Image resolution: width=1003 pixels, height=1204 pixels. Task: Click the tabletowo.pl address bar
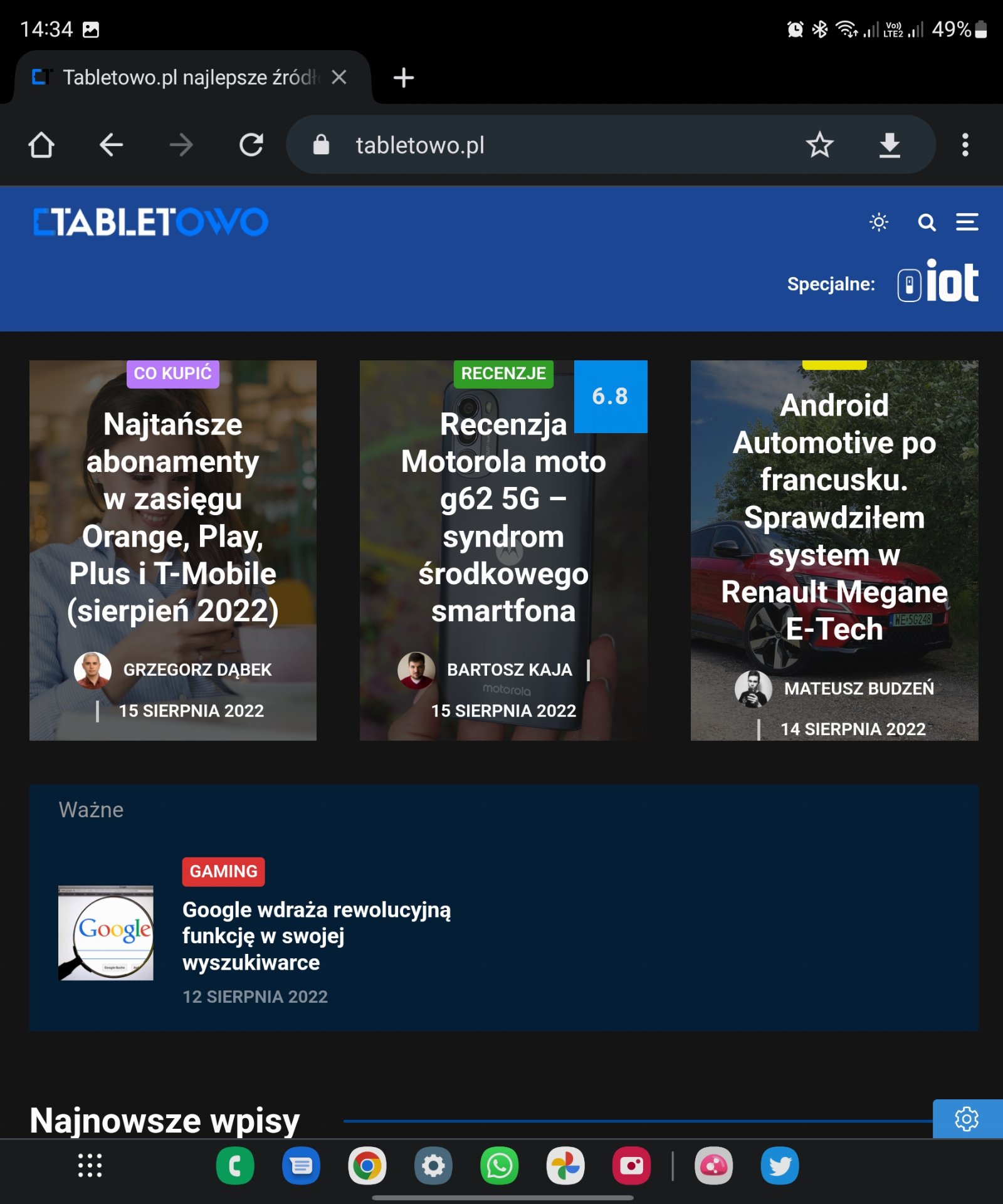[611, 145]
